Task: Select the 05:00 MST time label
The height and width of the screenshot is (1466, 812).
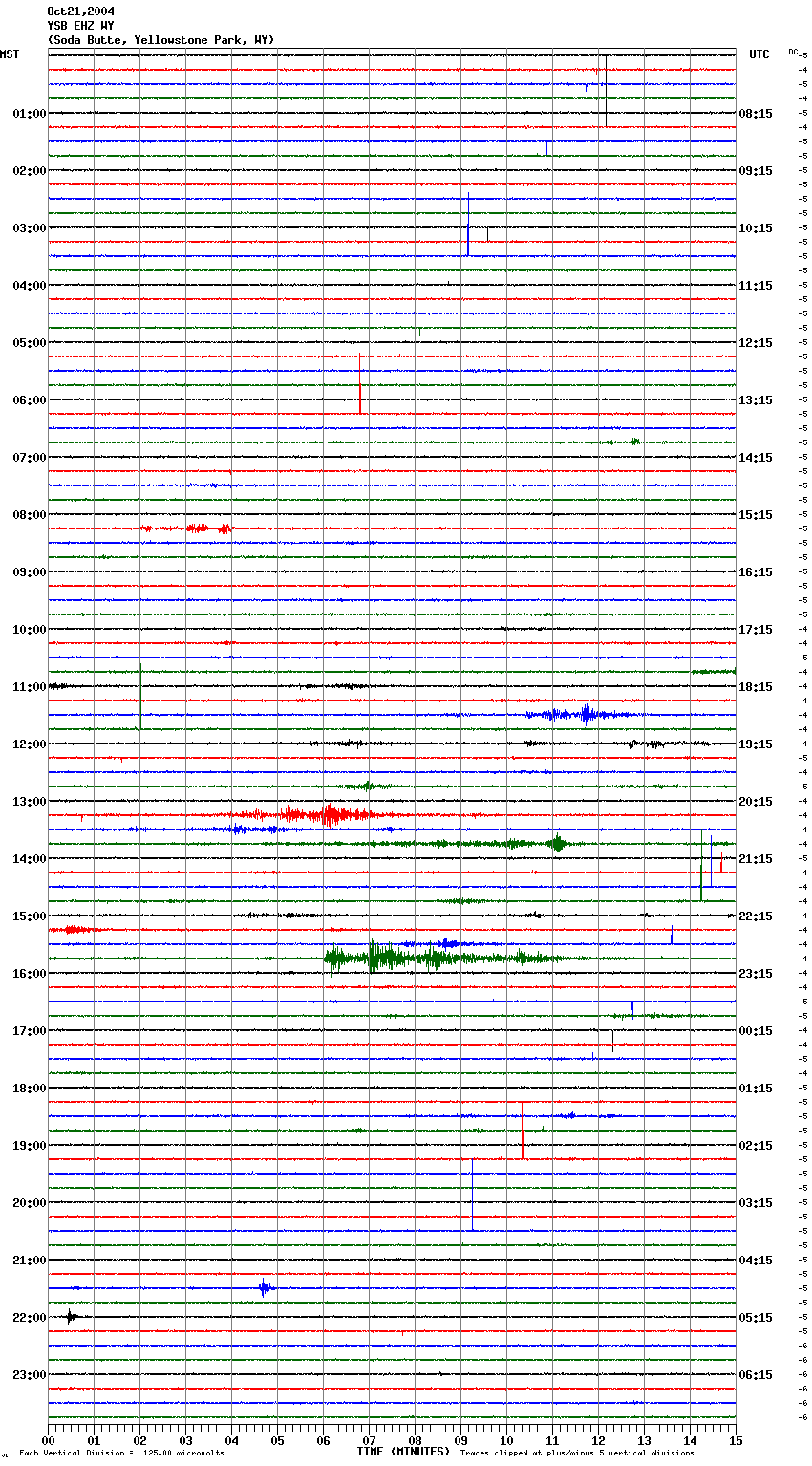Action: pyautogui.click(x=30, y=343)
